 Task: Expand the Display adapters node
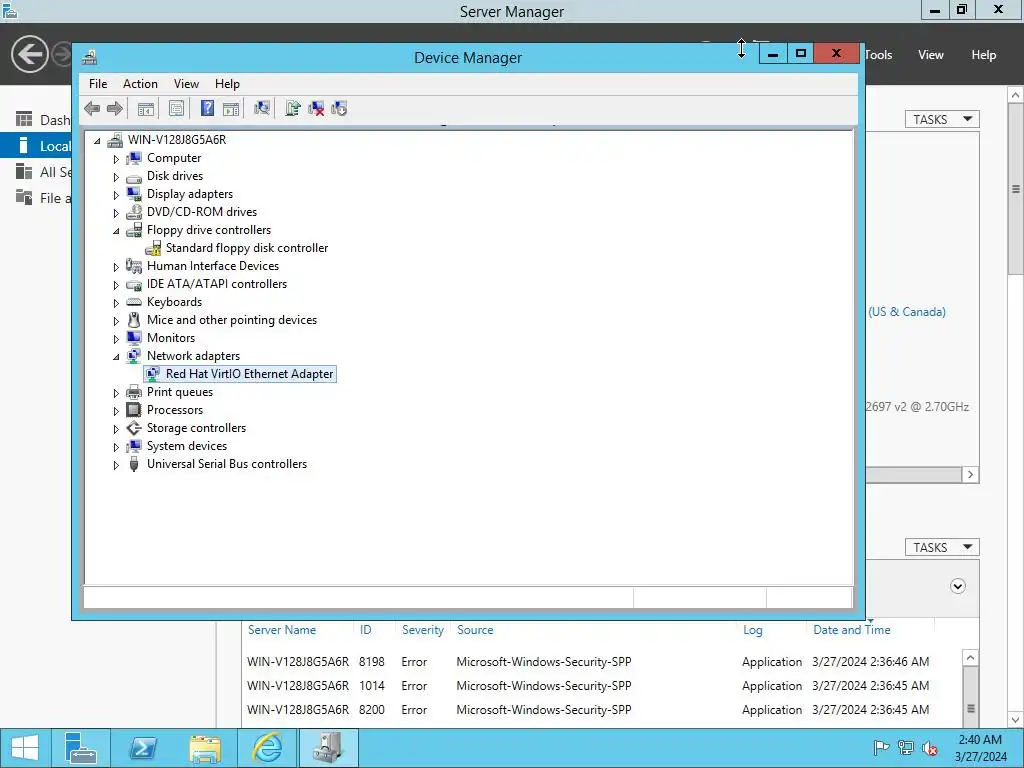[116, 195]
